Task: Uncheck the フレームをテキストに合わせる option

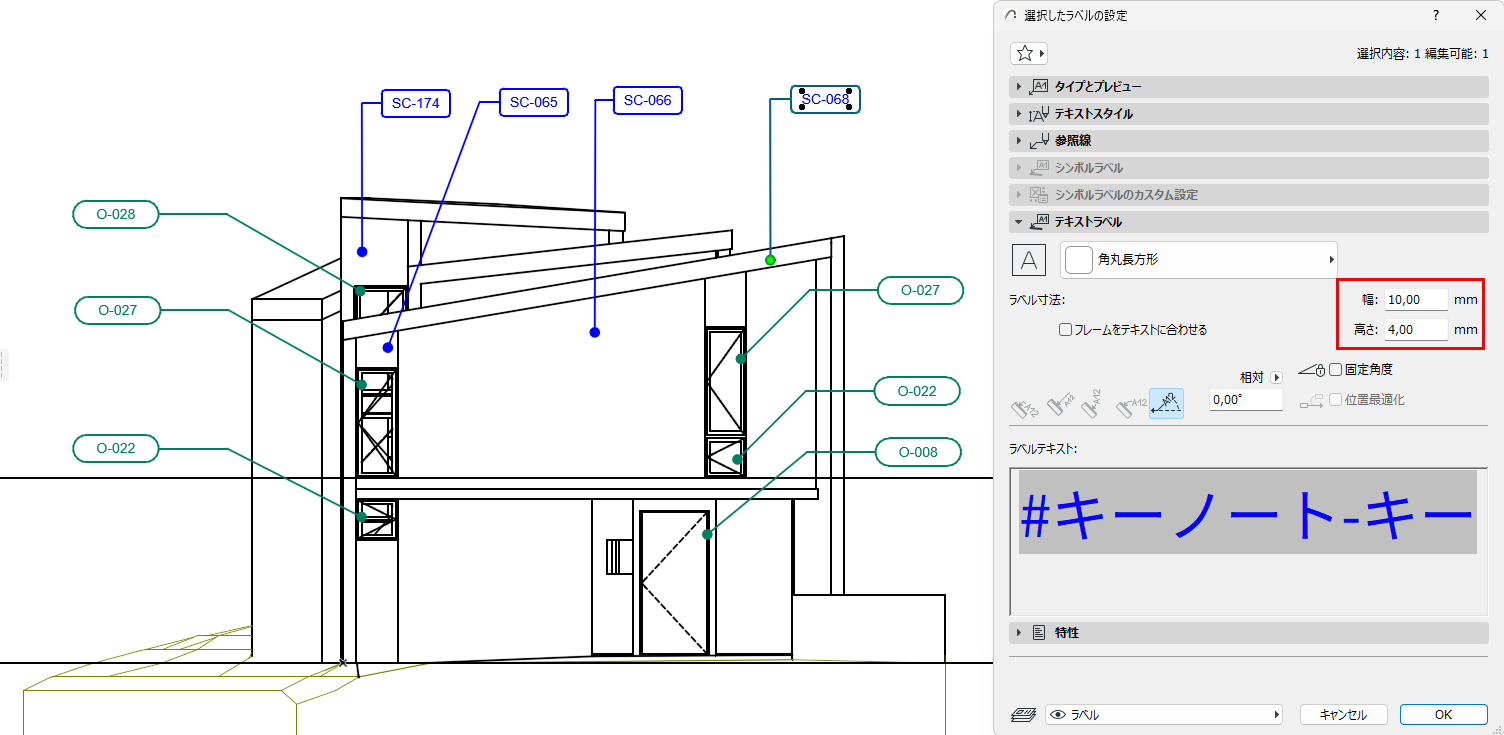Action: pyautogui.click(x=1063, y=329)
